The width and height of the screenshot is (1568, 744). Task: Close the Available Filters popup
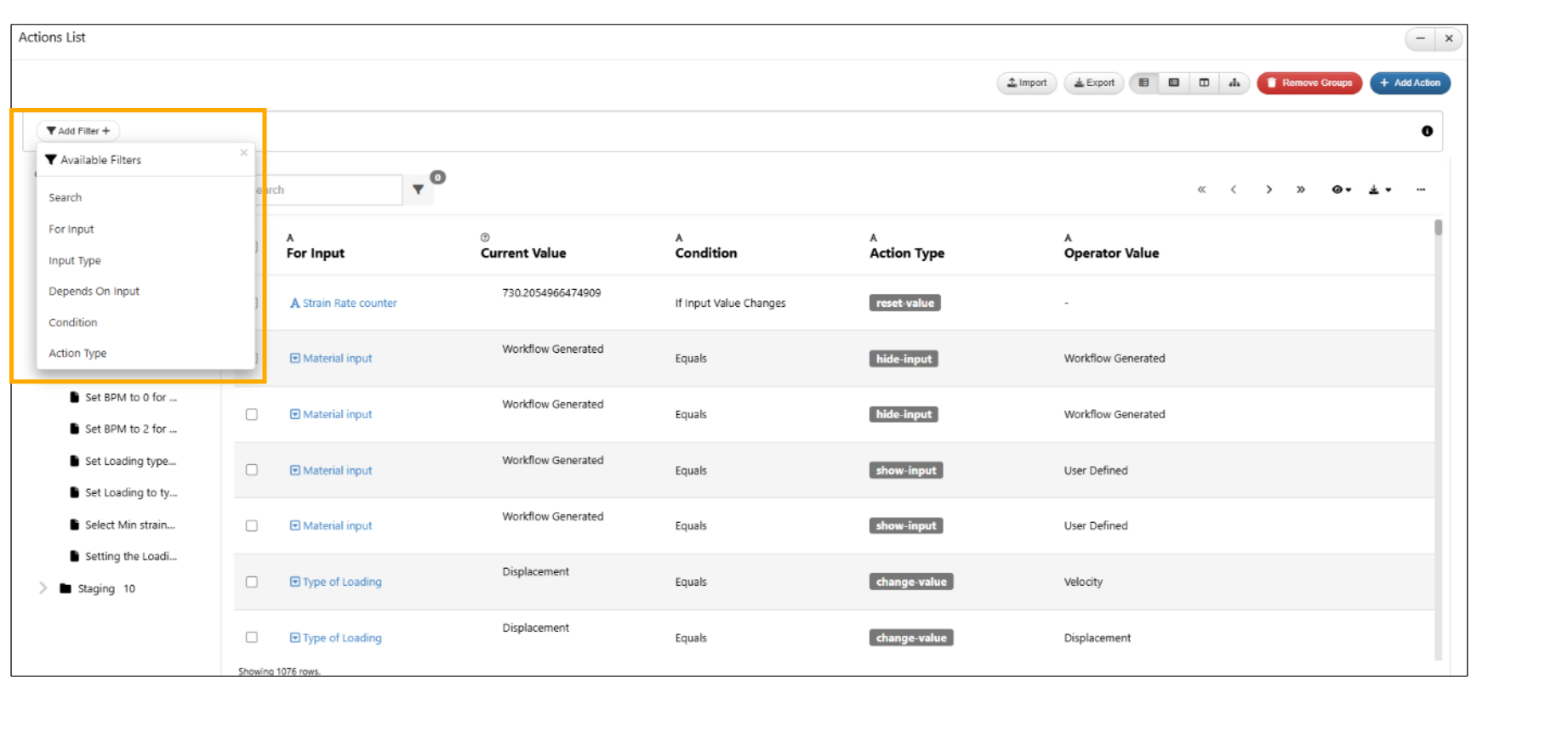click(x=243, y=153)
